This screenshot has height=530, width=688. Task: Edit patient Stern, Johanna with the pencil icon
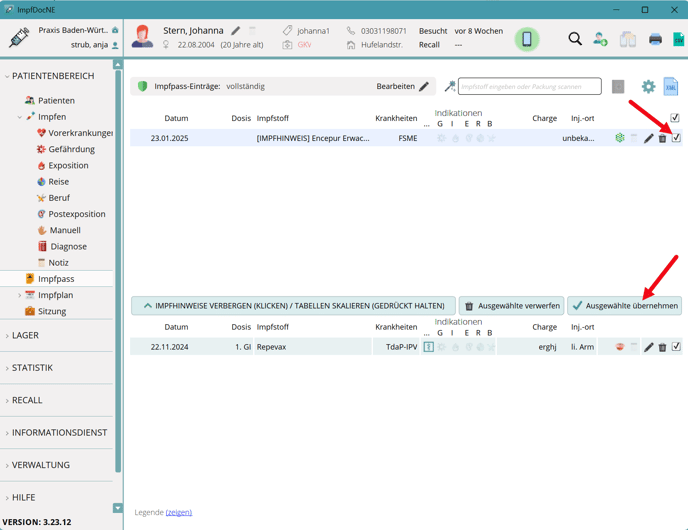(236, 30)
